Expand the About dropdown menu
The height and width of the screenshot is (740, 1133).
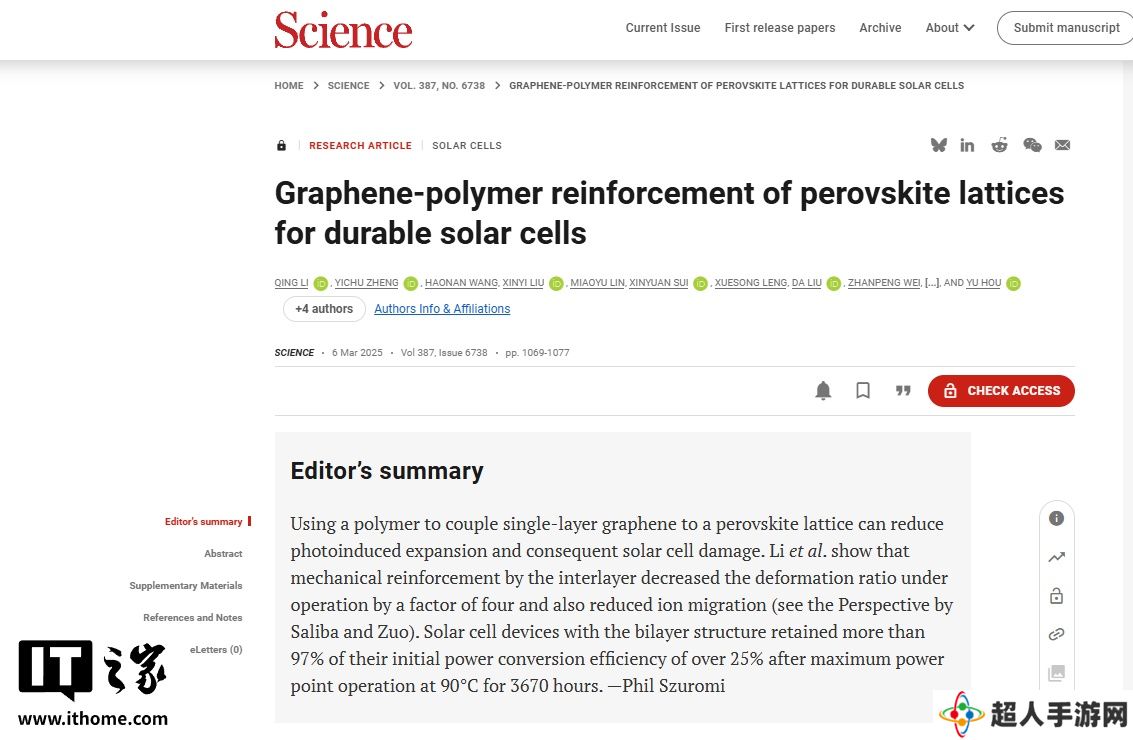[950, 28]
